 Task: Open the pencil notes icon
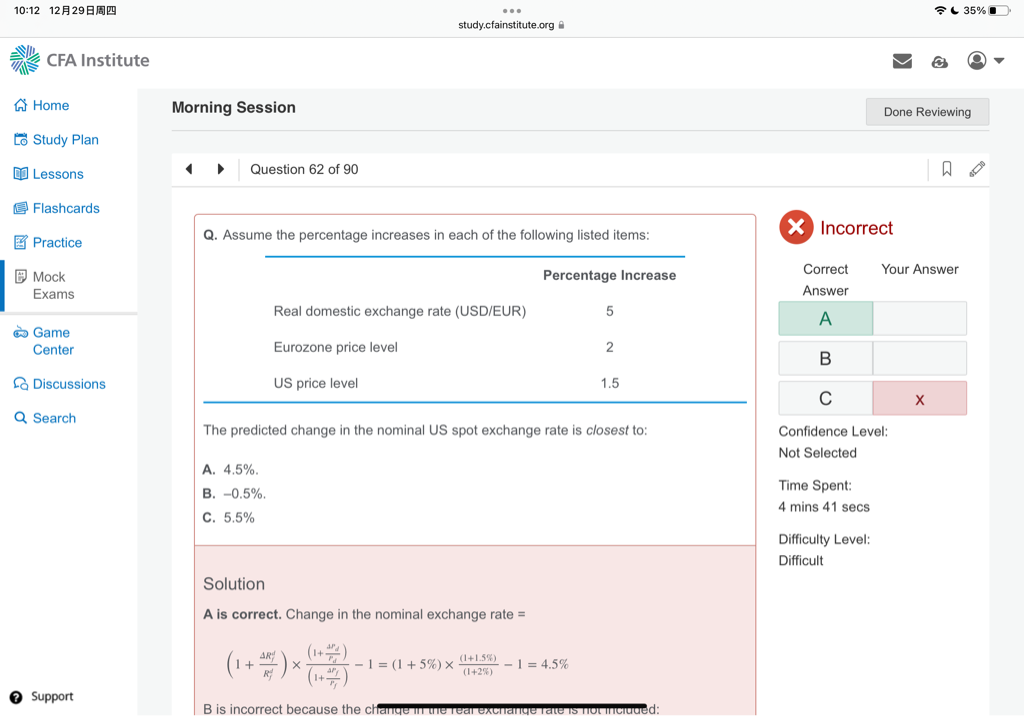(977, 169)
